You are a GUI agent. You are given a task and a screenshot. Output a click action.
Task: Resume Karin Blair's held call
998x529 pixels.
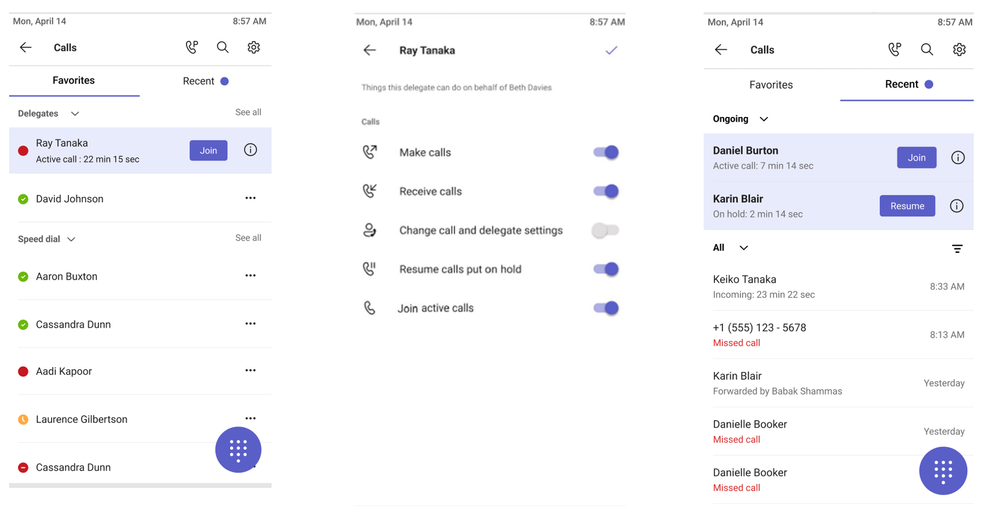(x=907, y=206)
